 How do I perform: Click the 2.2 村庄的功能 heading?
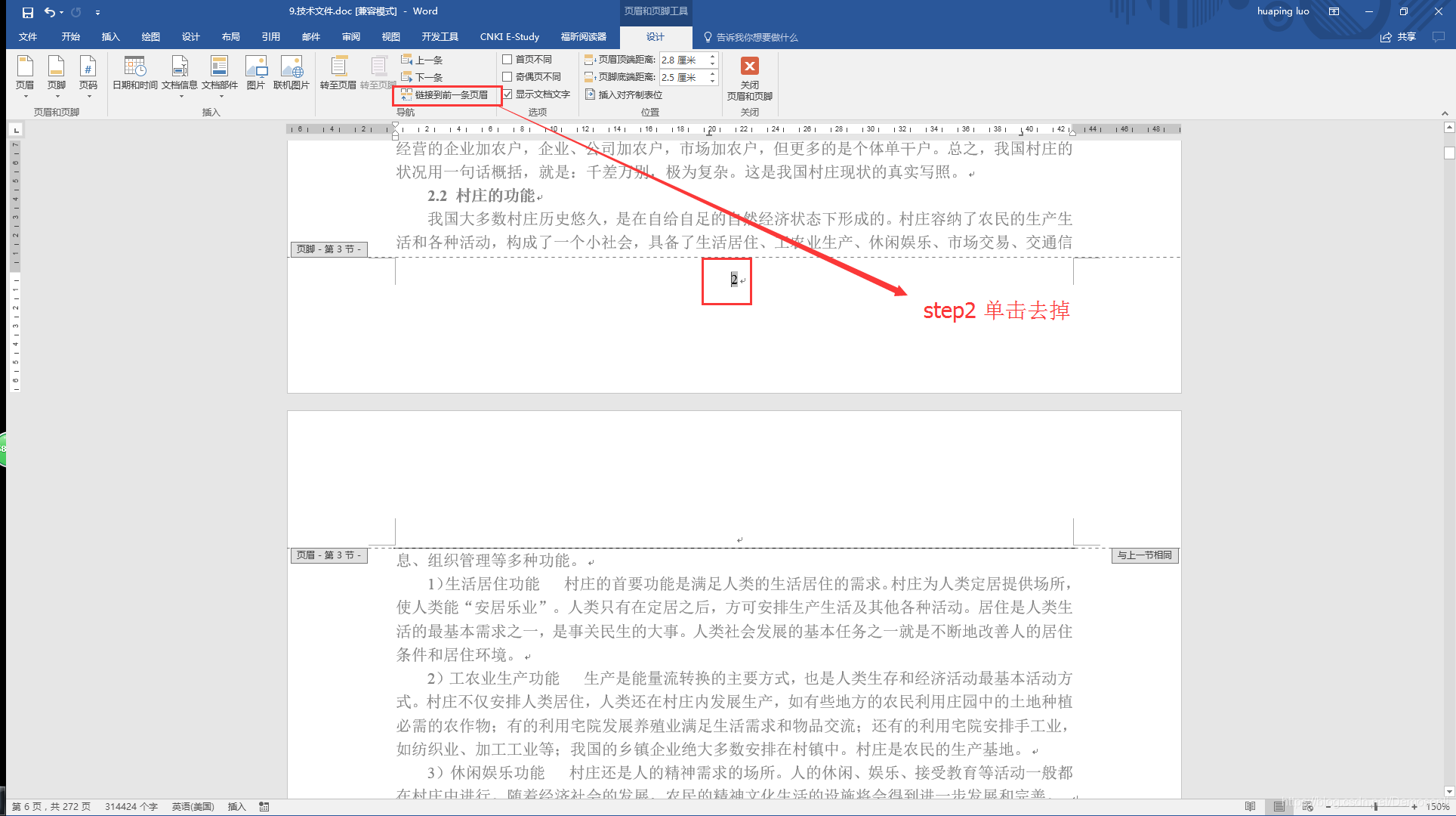pos(481,196)
